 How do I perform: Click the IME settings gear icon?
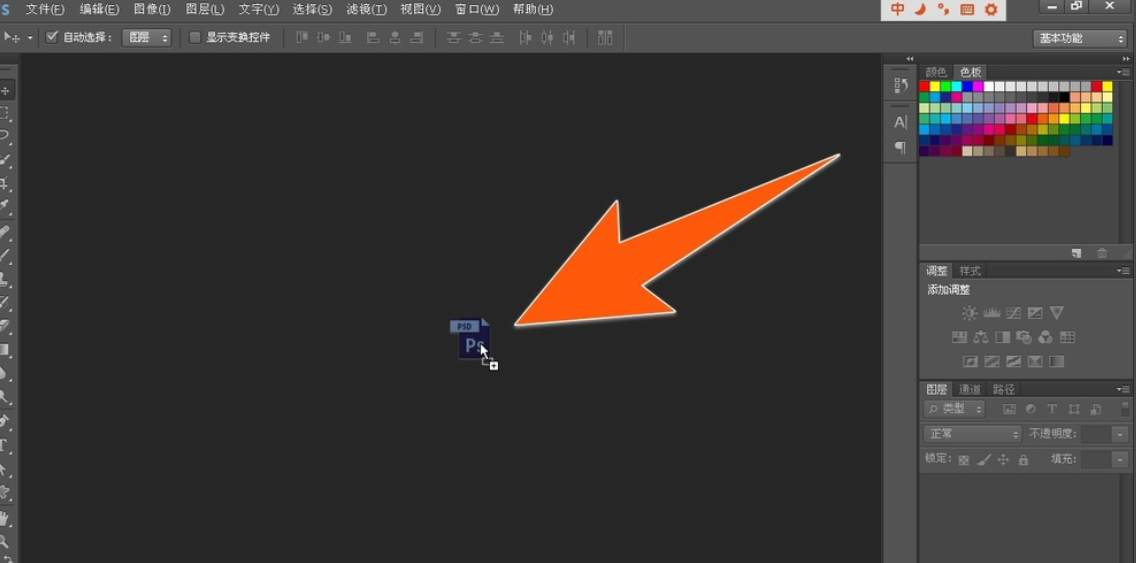point(991,9)
